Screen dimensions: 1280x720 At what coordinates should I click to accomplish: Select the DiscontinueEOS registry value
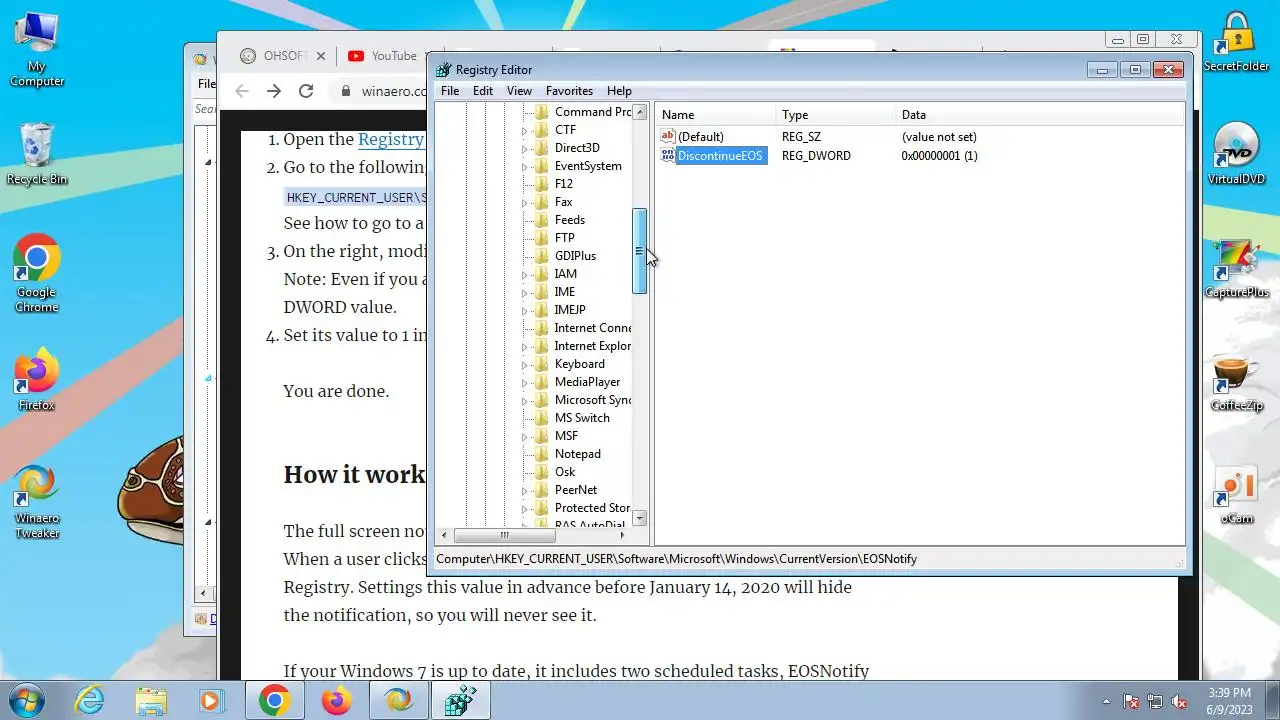[721, 156]
